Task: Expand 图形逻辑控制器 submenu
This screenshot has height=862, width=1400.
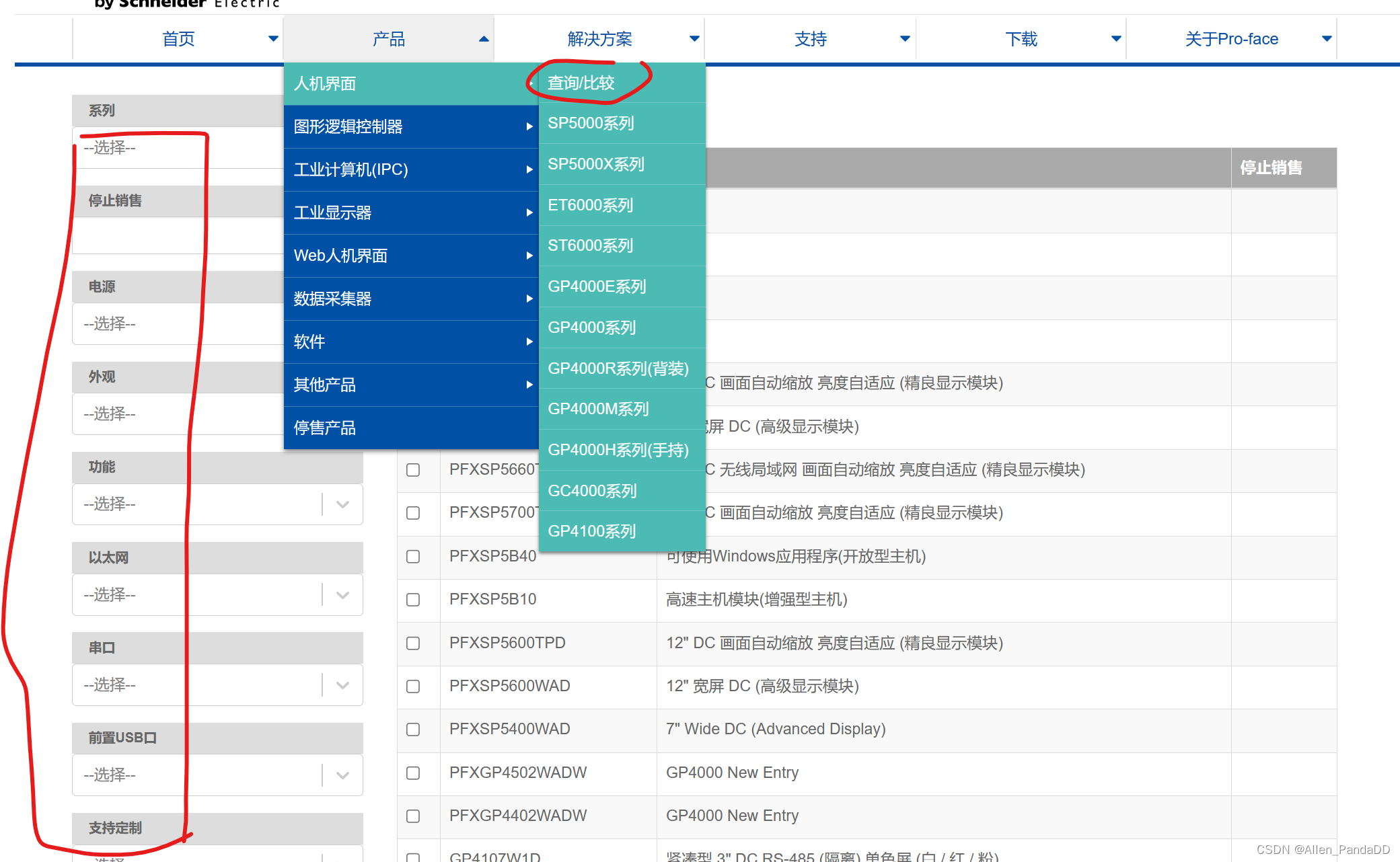Action: tap(411, 126)
